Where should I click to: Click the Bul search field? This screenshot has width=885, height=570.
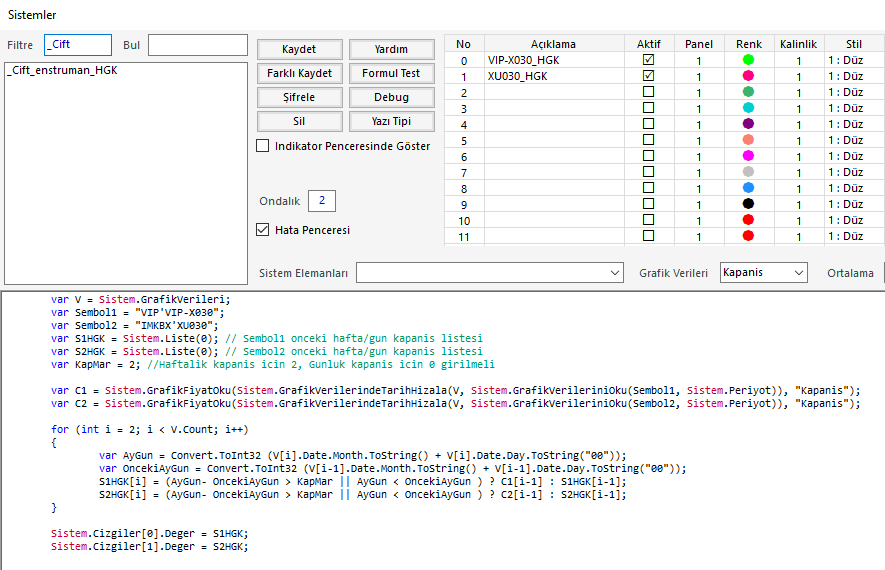198,45
